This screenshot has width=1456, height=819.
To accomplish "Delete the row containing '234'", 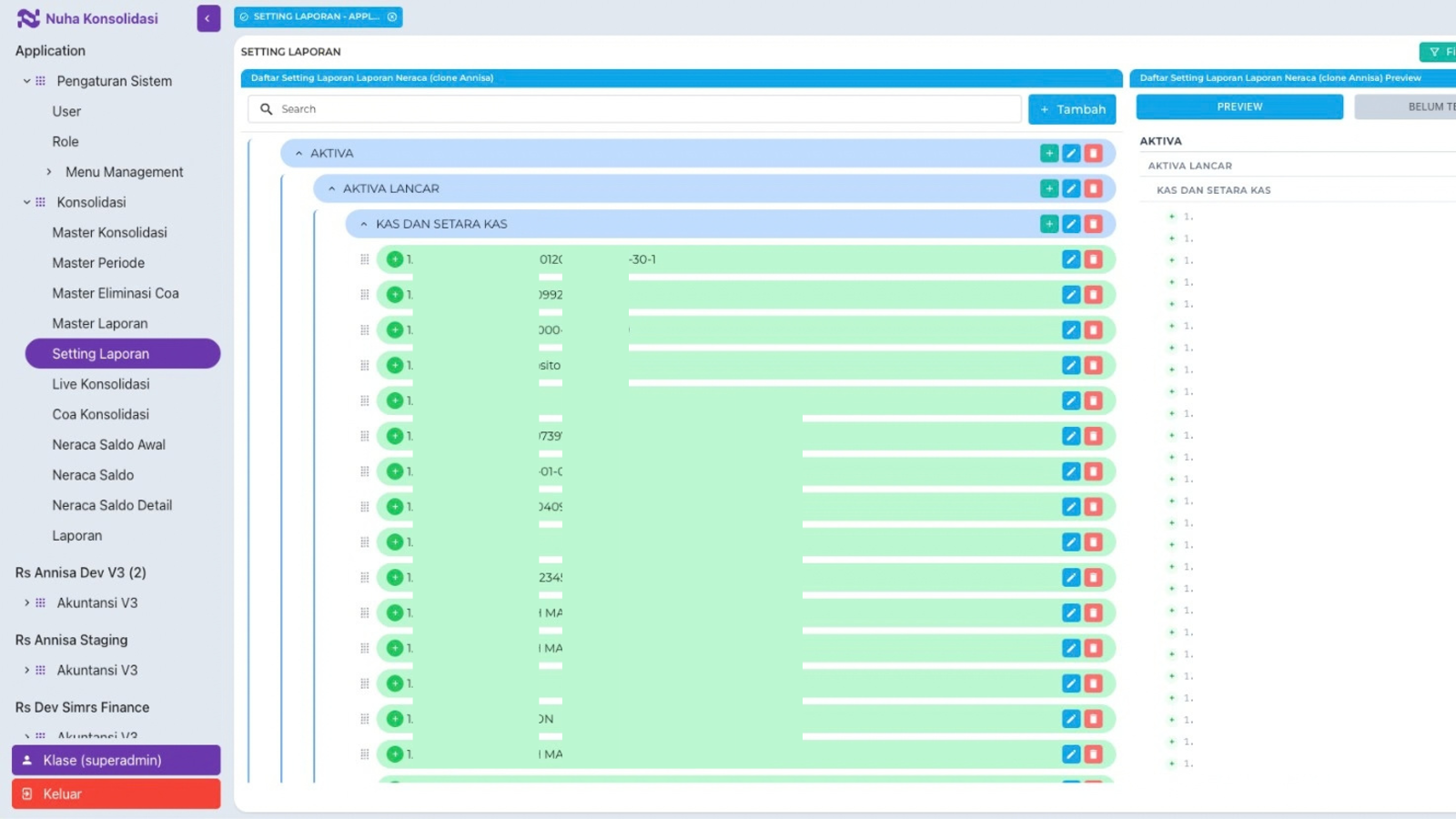I will pyautogui.click(x=1093, y=577).
